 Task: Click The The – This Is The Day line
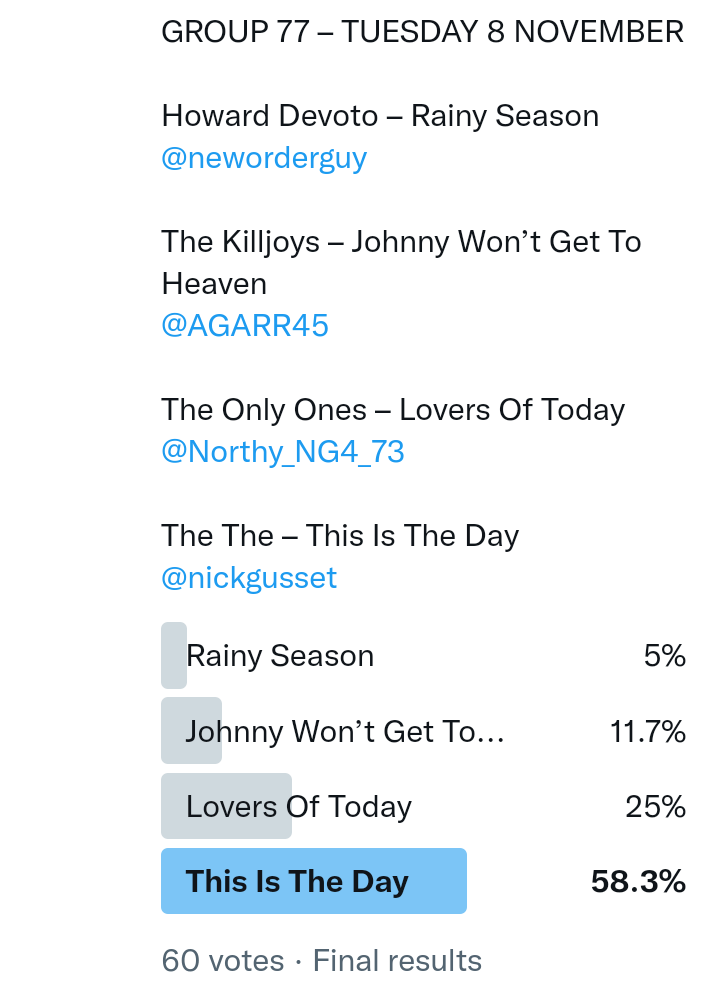click(340, 536)
